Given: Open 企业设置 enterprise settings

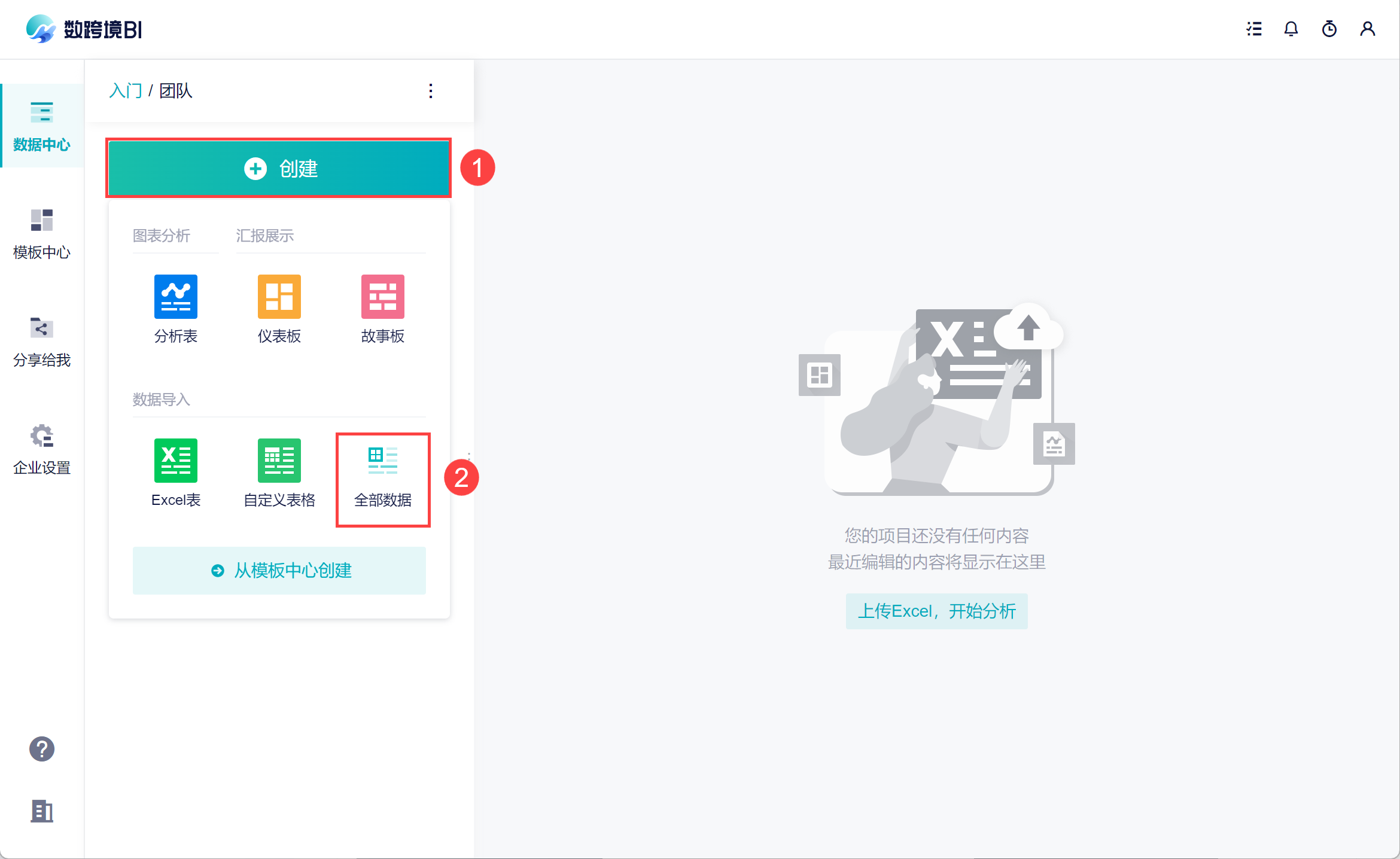Looking at the screenshot, I should pos(42,450).
